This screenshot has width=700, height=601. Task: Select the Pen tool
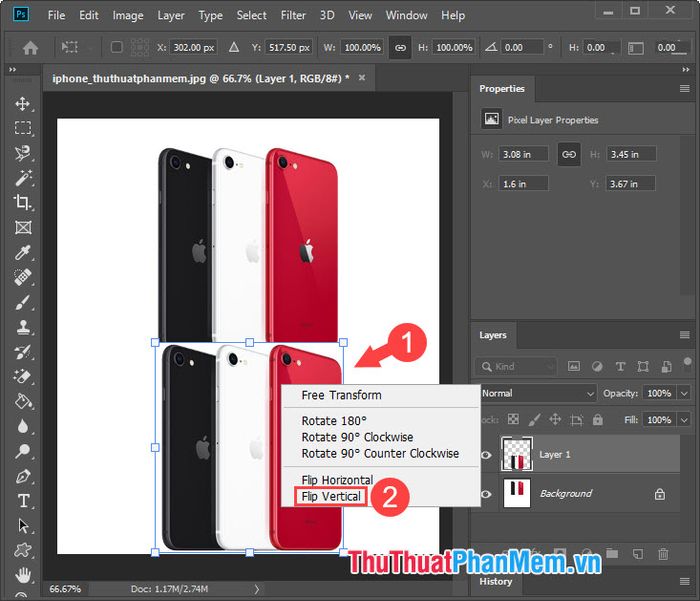click(x=22, y=476)
